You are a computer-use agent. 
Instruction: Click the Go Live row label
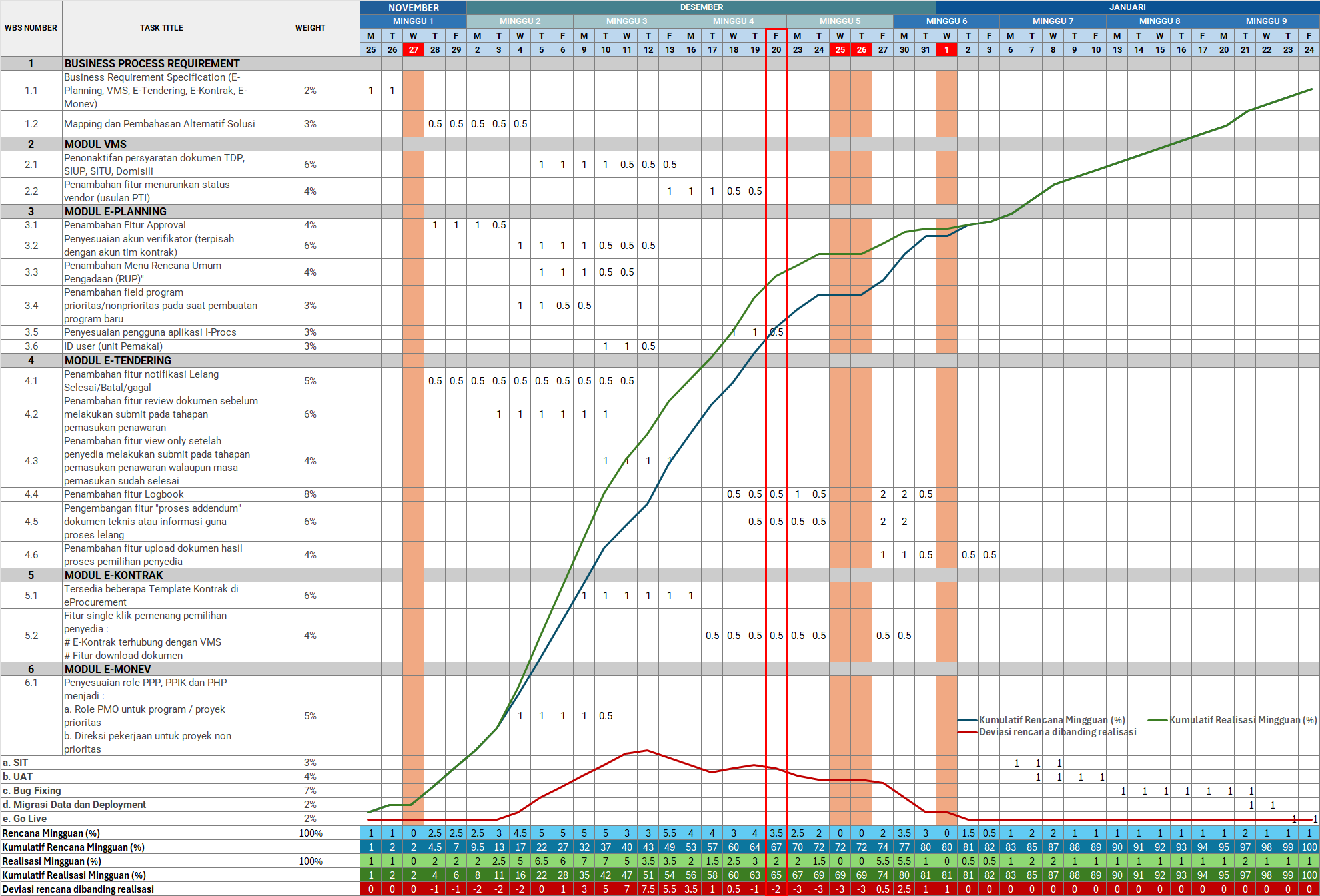click(25, 819)
